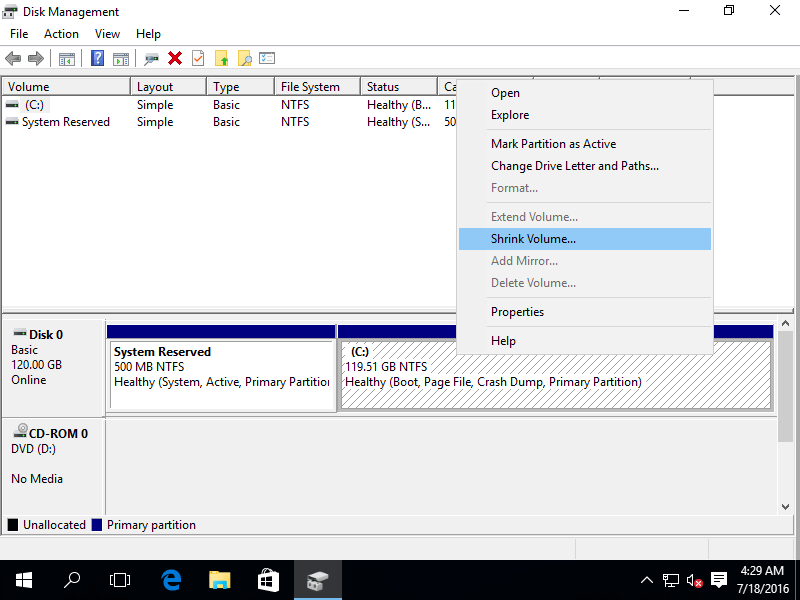This screenshot has height=600, width=800.
Task: Choose Shrink Volume... from the context menu
Action: click(x=585, y=239)
